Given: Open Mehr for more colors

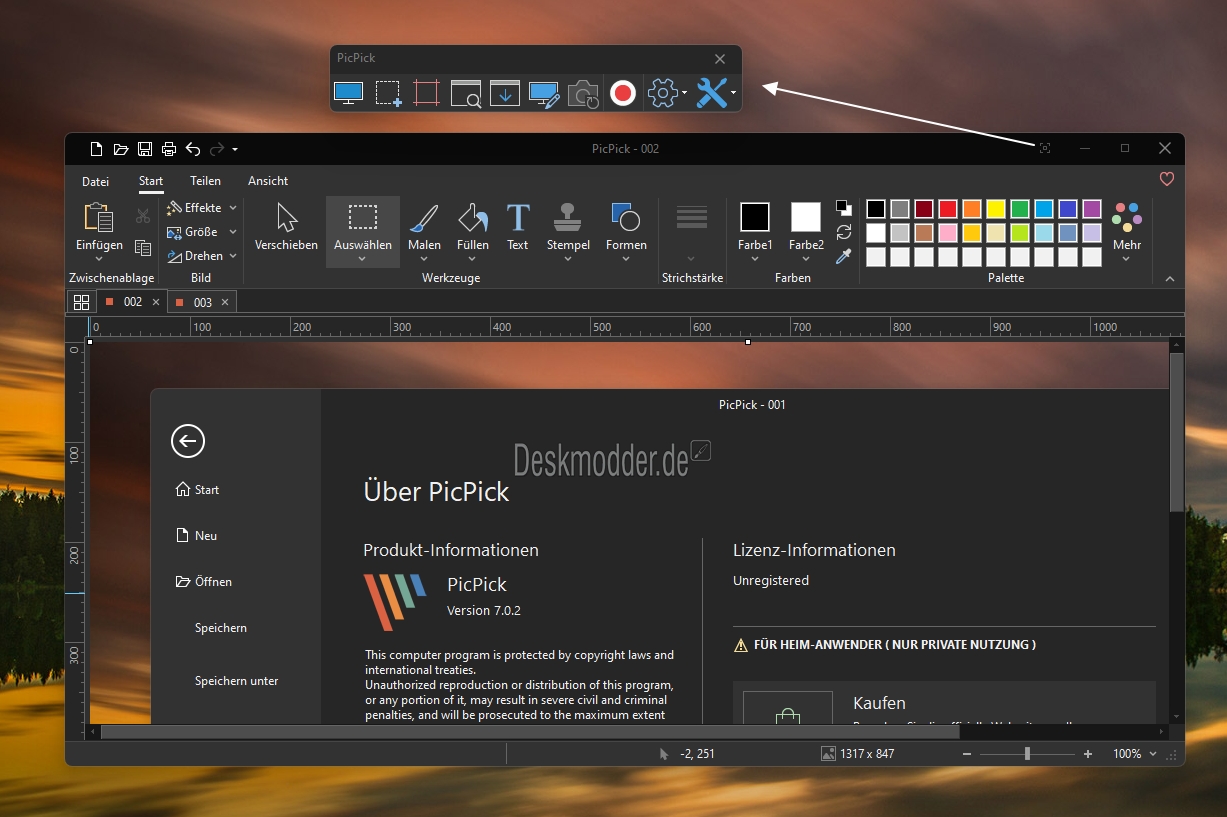Looking at the screenshot, I should pyautogui.click(x=1127, y=231).
